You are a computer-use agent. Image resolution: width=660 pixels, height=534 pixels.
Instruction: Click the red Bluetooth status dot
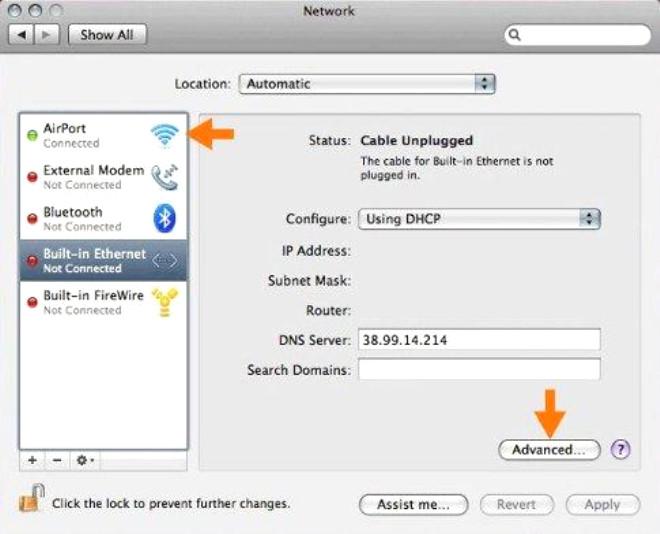pos(32,219)
